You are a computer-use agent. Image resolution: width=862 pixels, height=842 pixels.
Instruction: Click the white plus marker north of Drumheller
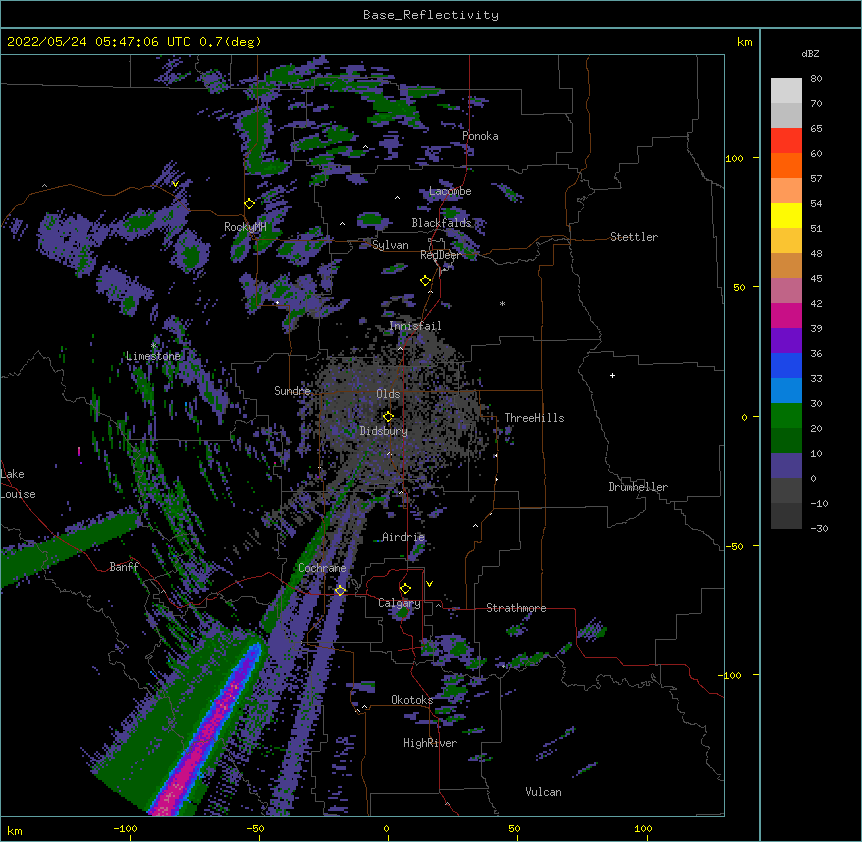pyautogui.click(x=612, y=375)
